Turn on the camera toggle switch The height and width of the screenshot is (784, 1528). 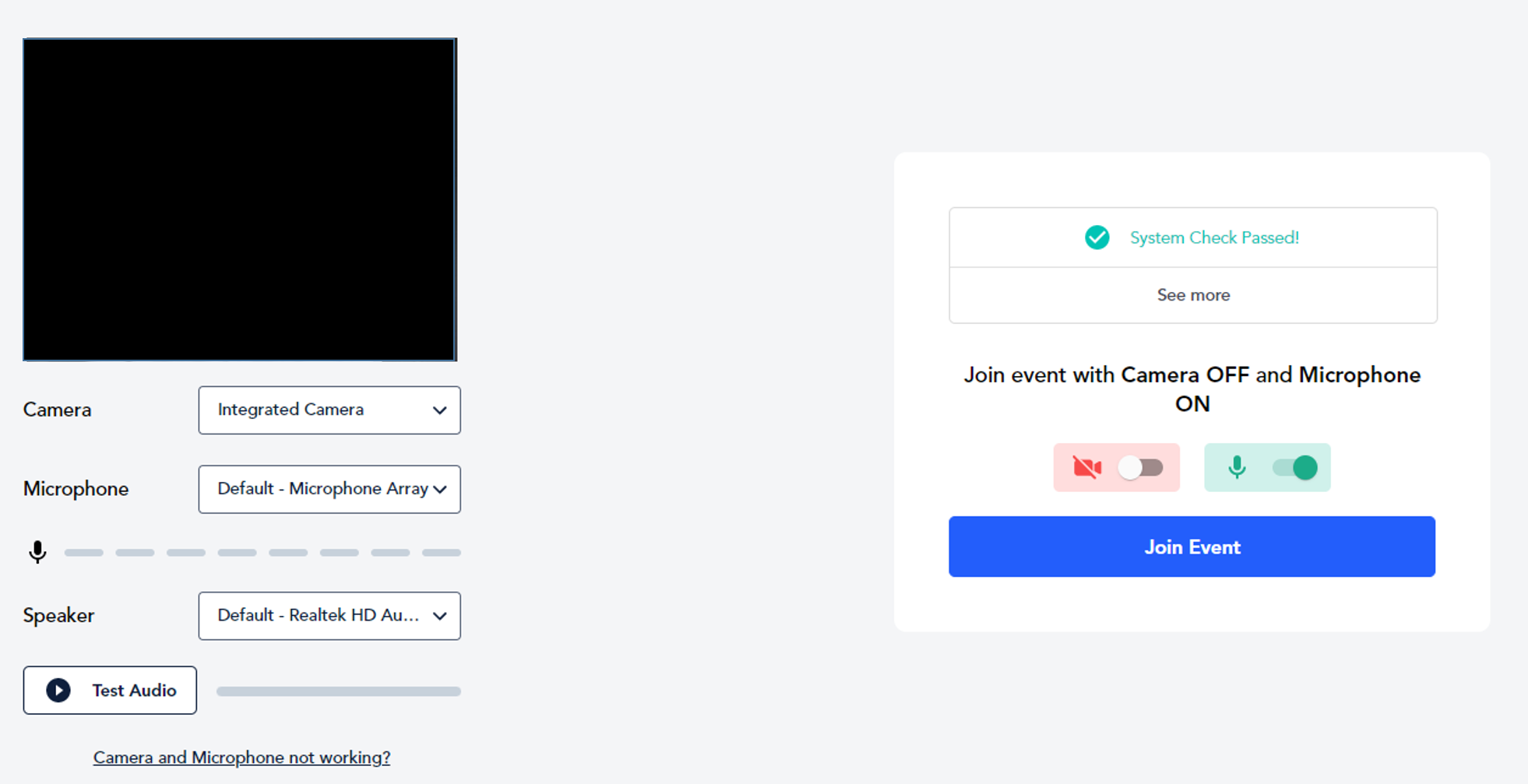pos(1140,467)
